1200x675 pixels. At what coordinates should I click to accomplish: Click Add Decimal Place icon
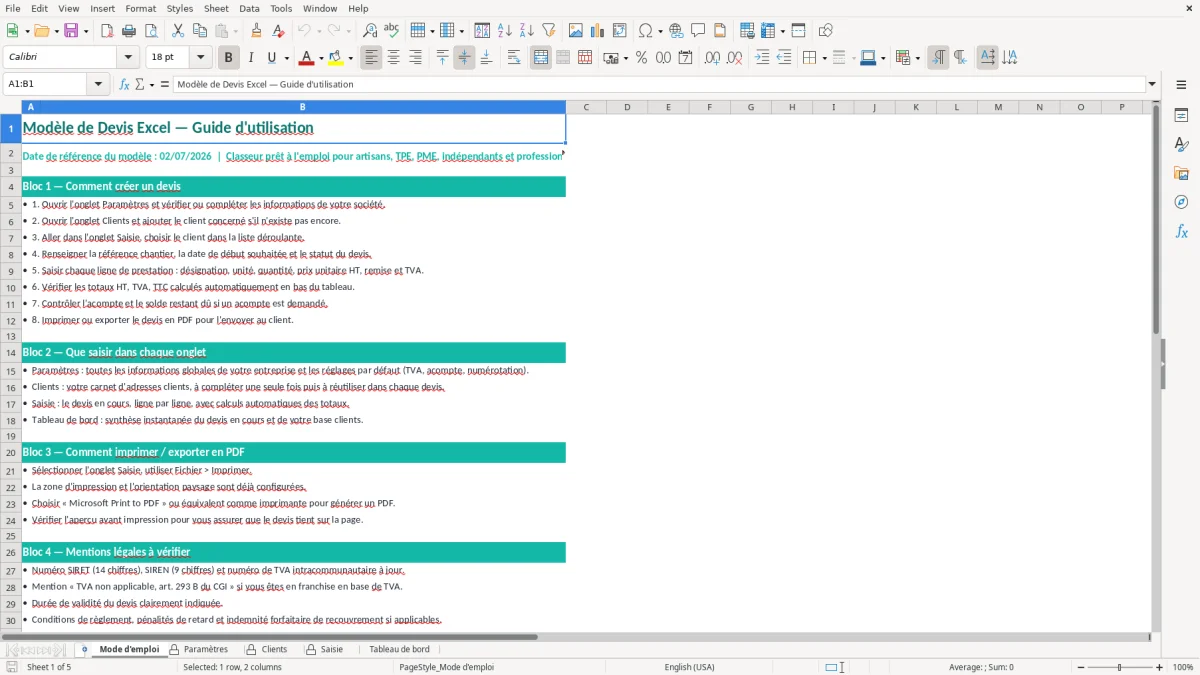713,58
